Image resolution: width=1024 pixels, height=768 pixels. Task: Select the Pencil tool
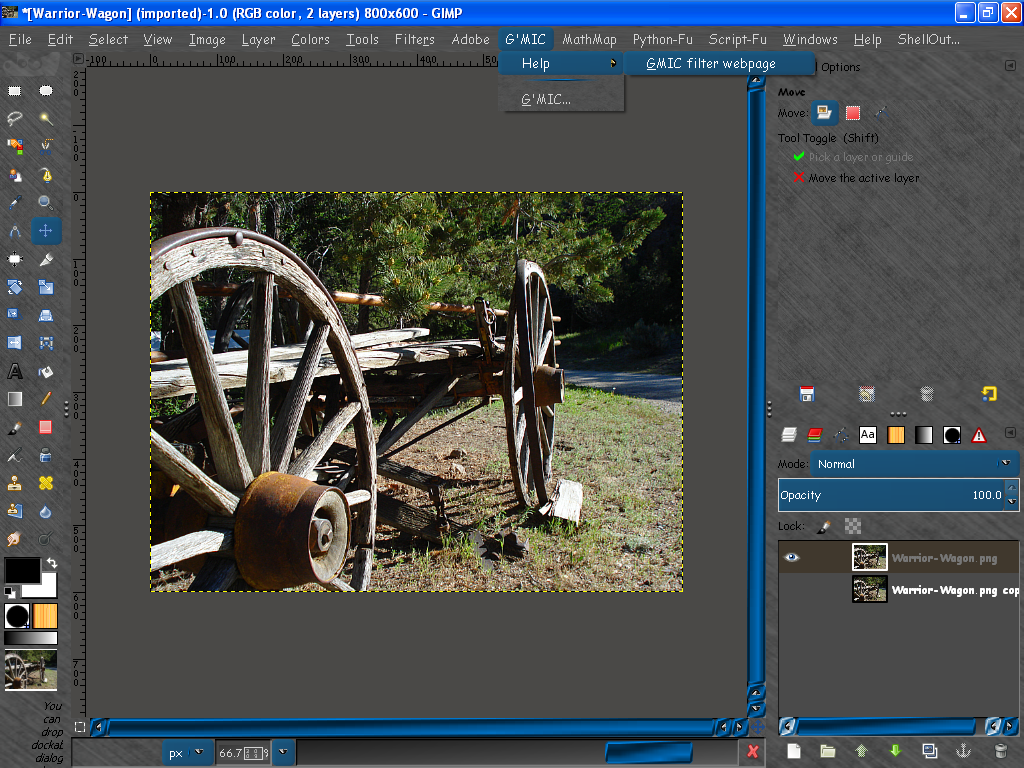[x=46, y=399]
